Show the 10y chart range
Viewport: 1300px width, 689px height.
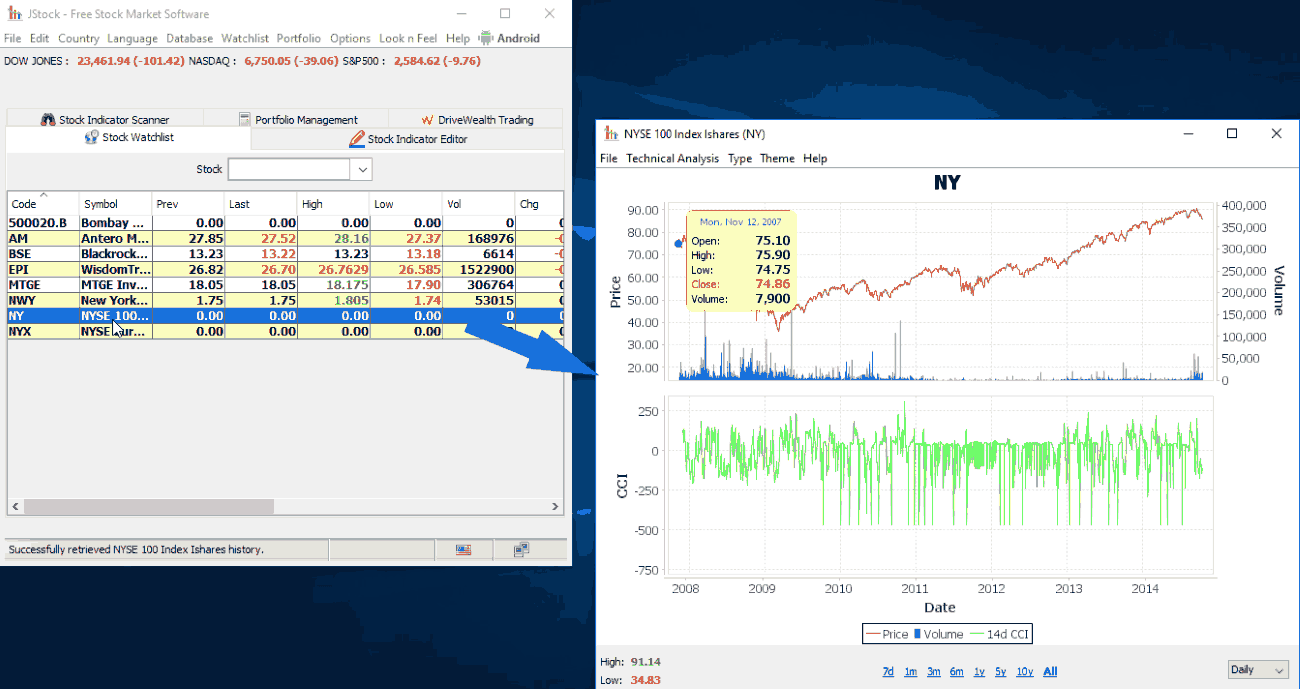click(x=1024, y=672)
